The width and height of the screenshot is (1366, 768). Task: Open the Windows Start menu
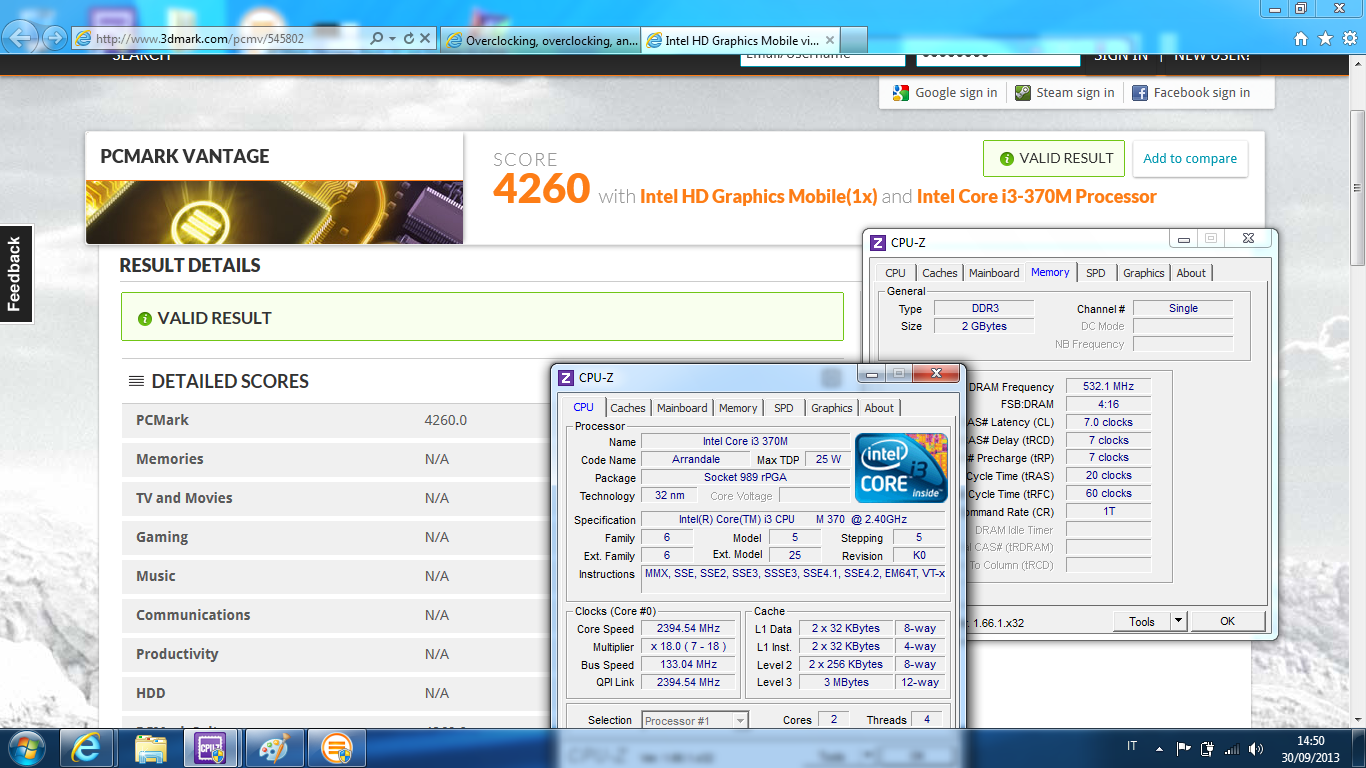[26, 748]
